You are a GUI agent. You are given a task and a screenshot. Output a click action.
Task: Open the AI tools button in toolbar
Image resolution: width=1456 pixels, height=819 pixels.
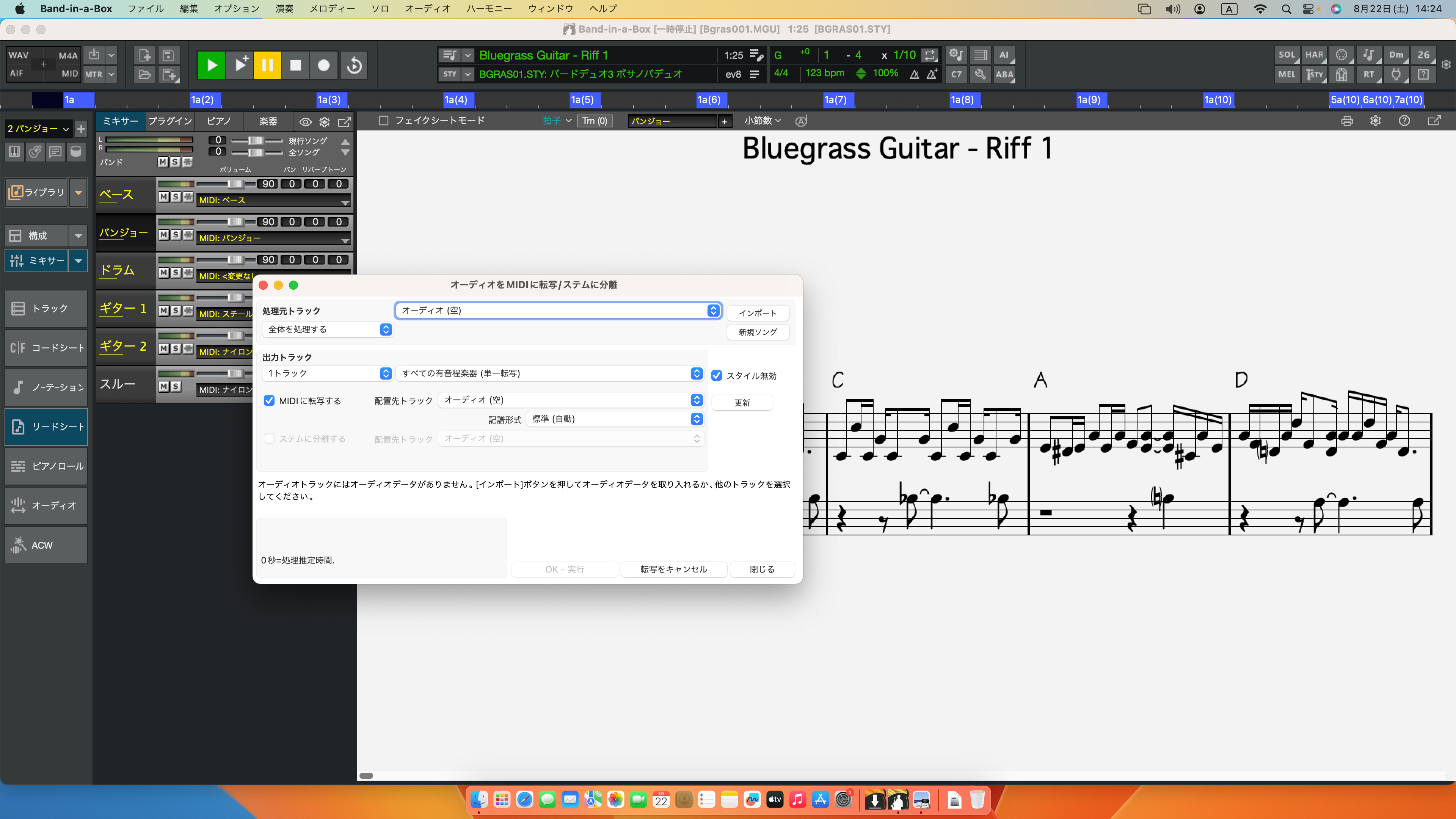tap(1004, 55)
